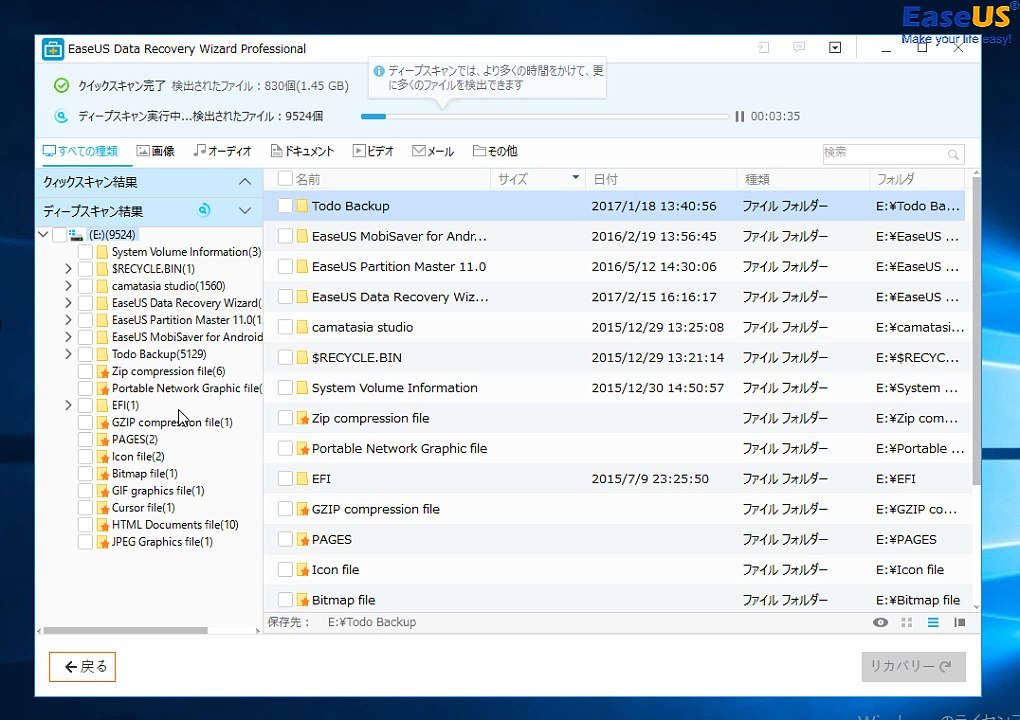Select the メール filter tab
The width and height of the screenshot is (1020, 720).
pyautogui.click(x=433, y=151)
